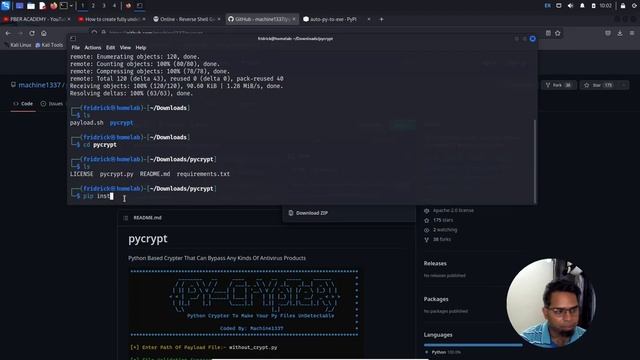This screenshot has width=640, height=360.
Task: Open the terminal Edit menu
Action: [110, 48]
